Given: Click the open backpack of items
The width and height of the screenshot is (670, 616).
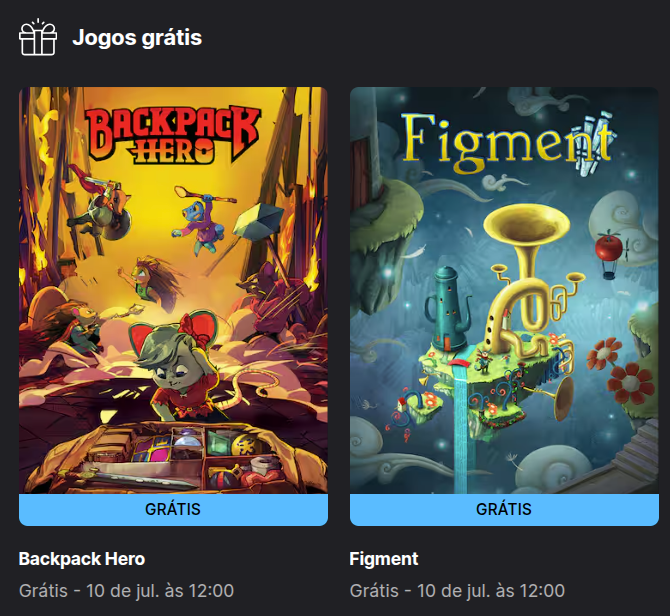Looking at the screenshot, I should (x=175, y=459).
